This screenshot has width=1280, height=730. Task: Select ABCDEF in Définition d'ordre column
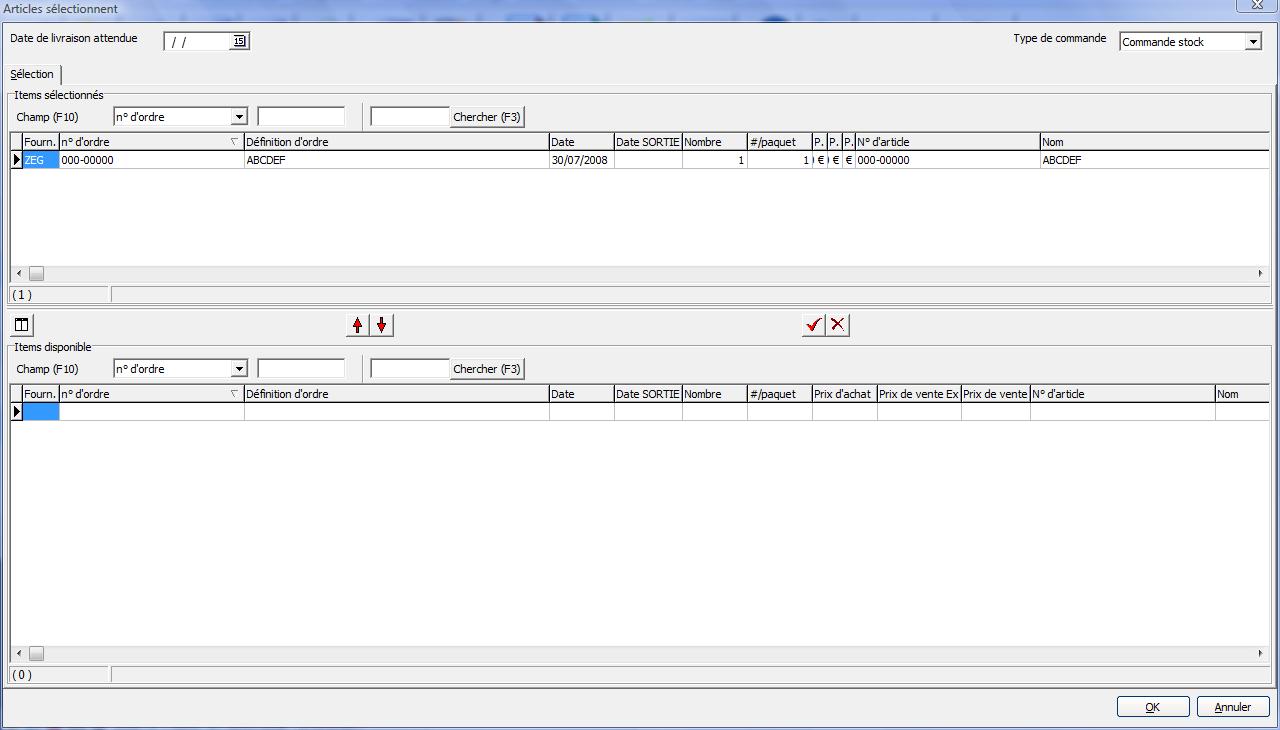(x=397, y=160)
